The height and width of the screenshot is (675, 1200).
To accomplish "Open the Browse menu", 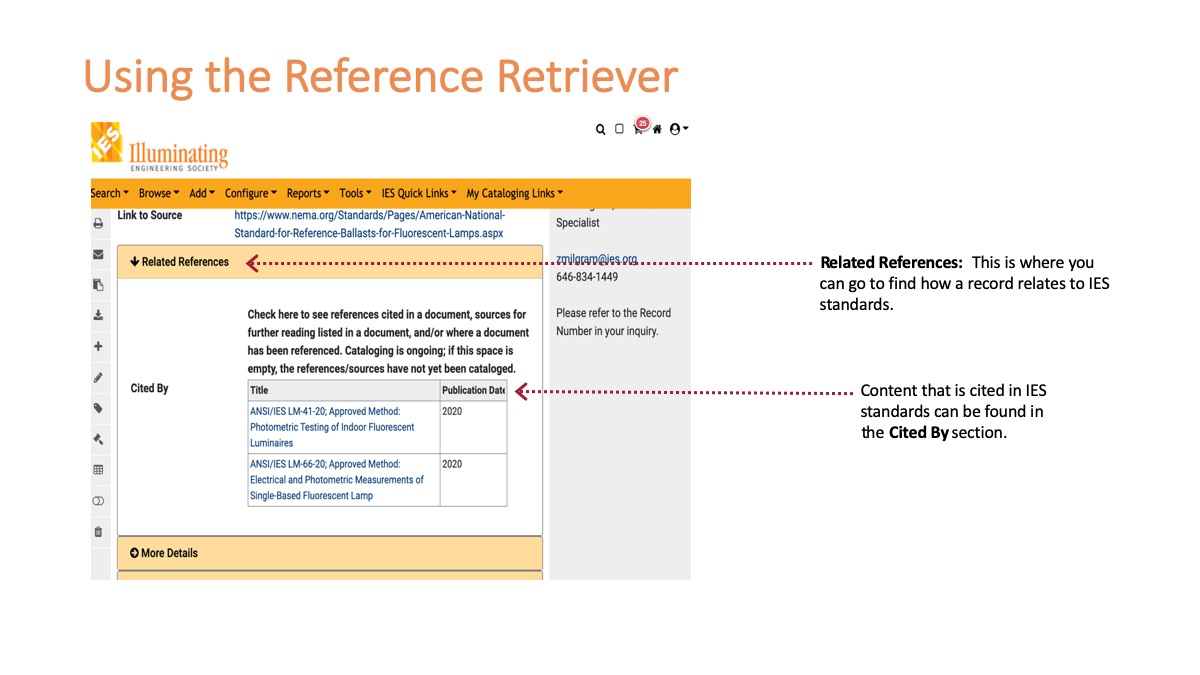I will click(159, 193).
